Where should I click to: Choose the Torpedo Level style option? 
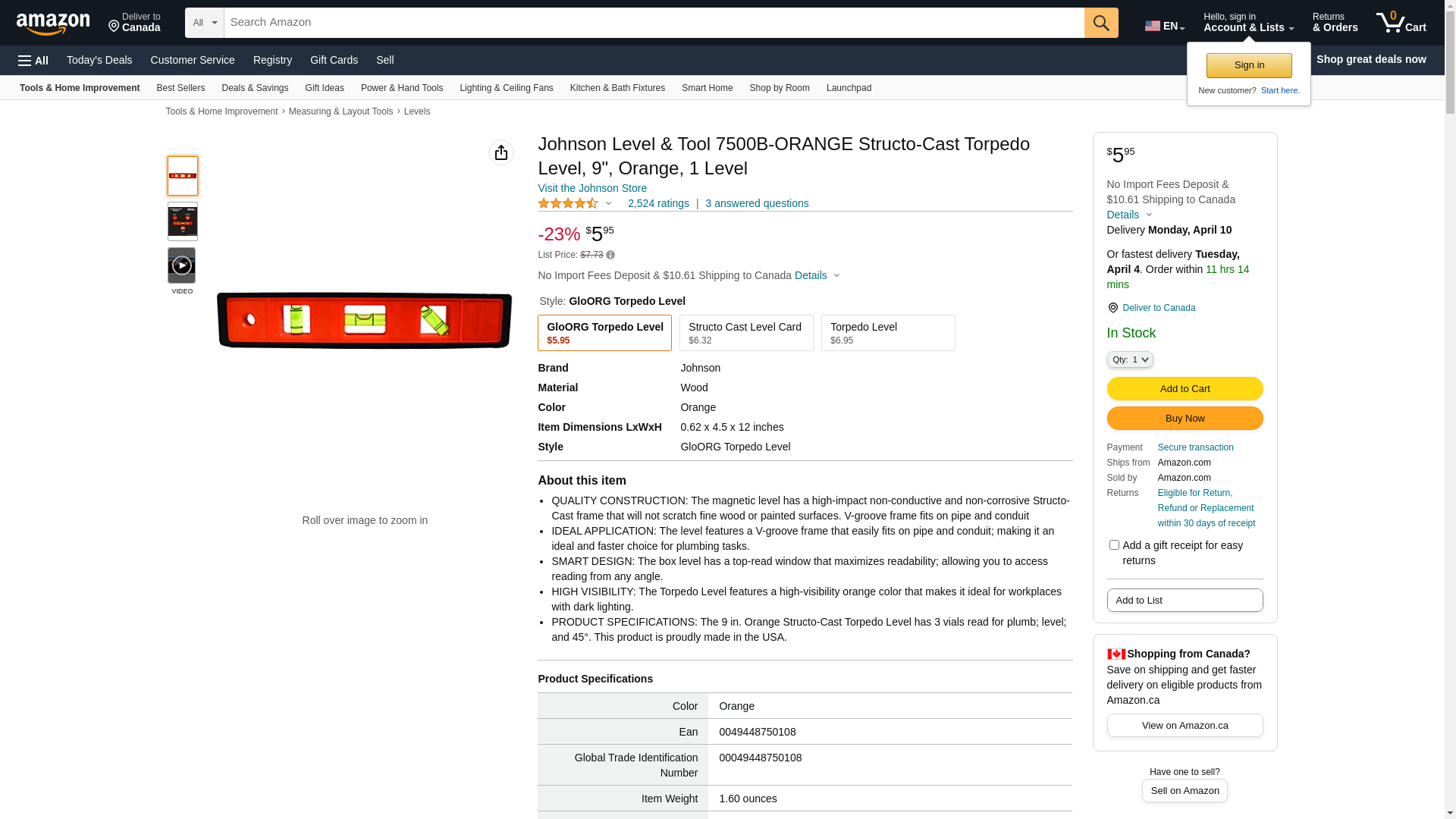[x=887, y=333]
